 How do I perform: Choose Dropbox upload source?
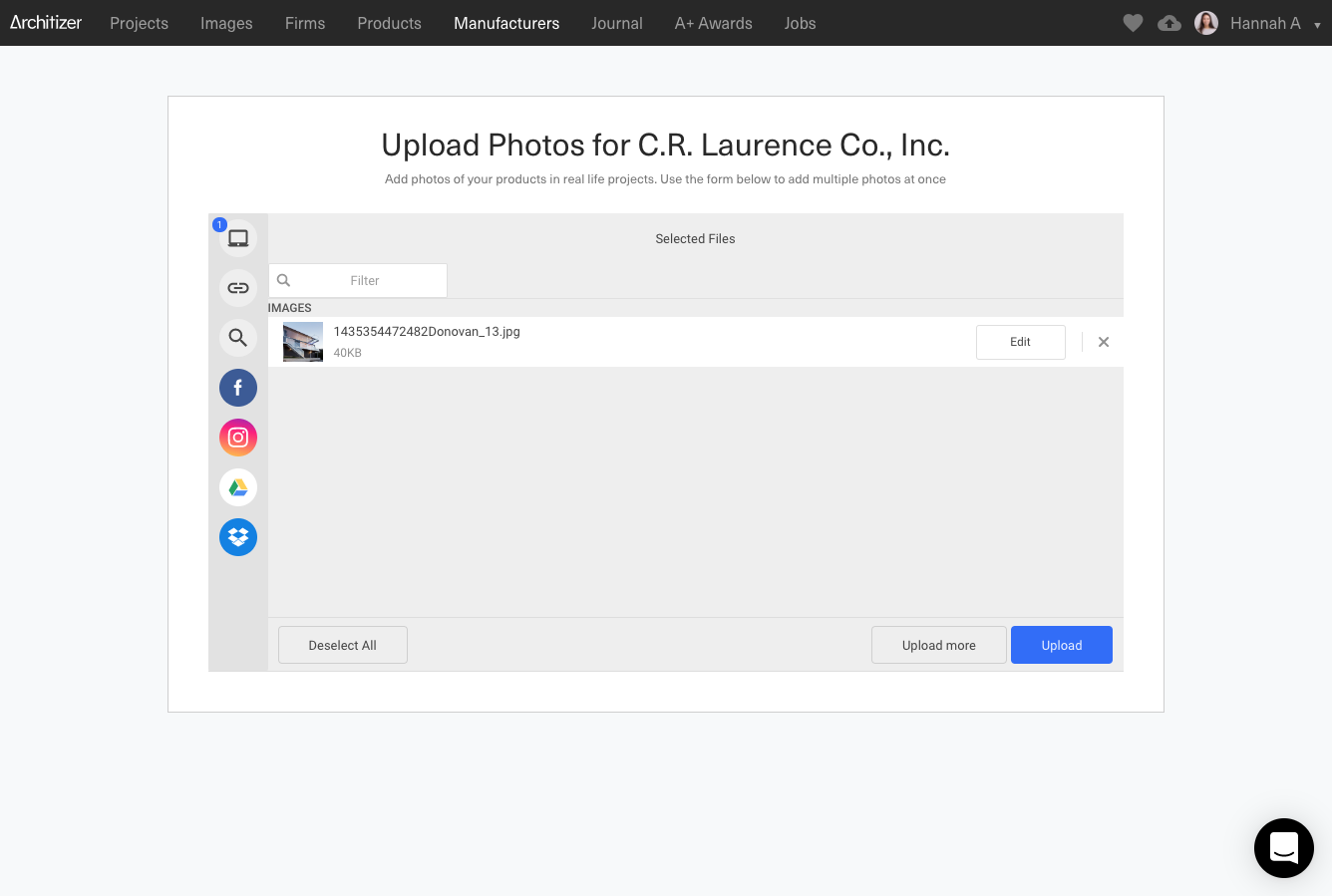coord(238,537)
